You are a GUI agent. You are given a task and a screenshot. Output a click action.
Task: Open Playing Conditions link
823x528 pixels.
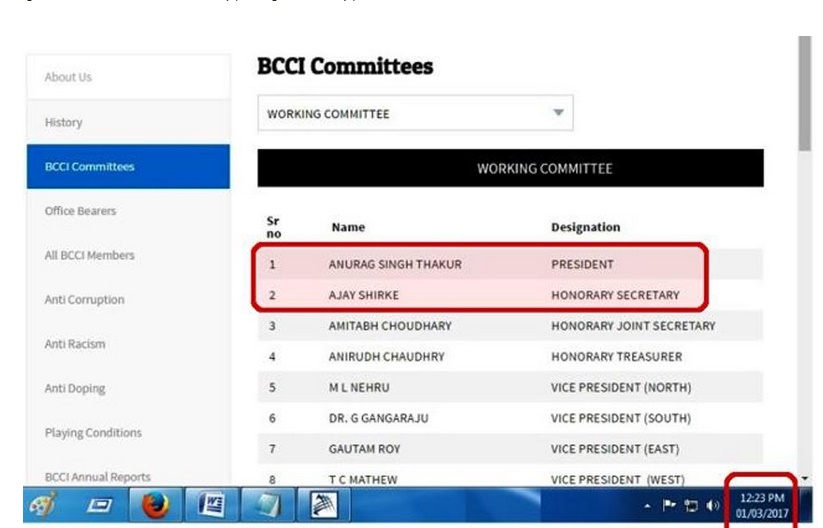tap(93, 432)
